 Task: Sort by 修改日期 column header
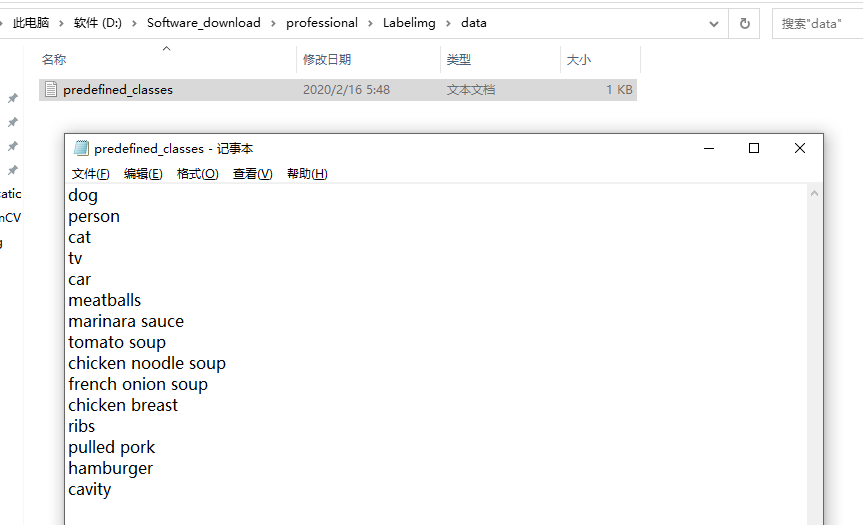(x=327, y=59)
